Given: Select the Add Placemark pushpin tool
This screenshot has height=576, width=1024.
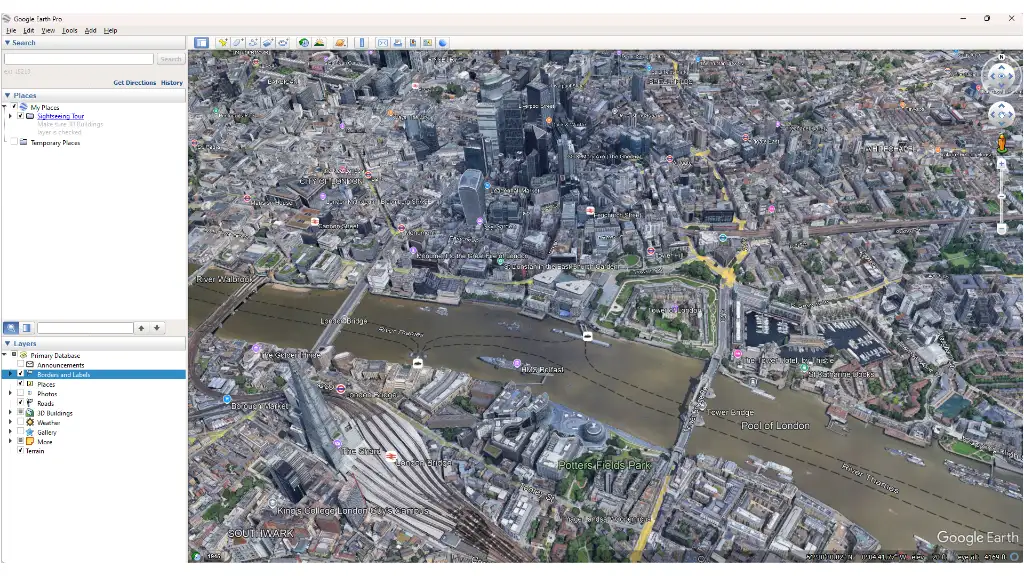Looking at the screenshot, I should 223,42.
